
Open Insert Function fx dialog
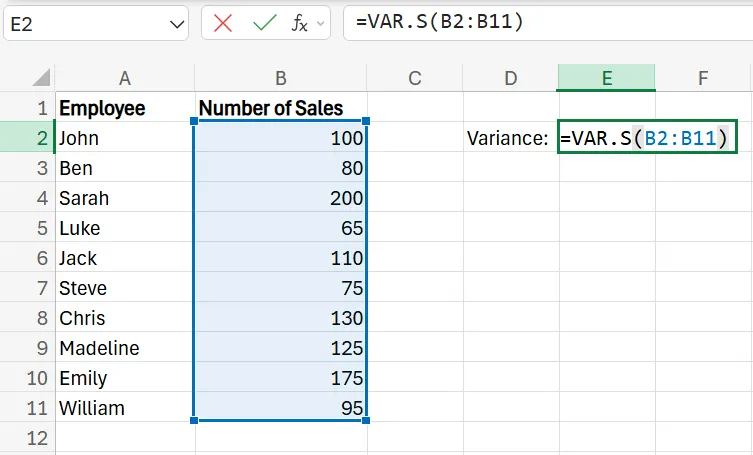299,23
